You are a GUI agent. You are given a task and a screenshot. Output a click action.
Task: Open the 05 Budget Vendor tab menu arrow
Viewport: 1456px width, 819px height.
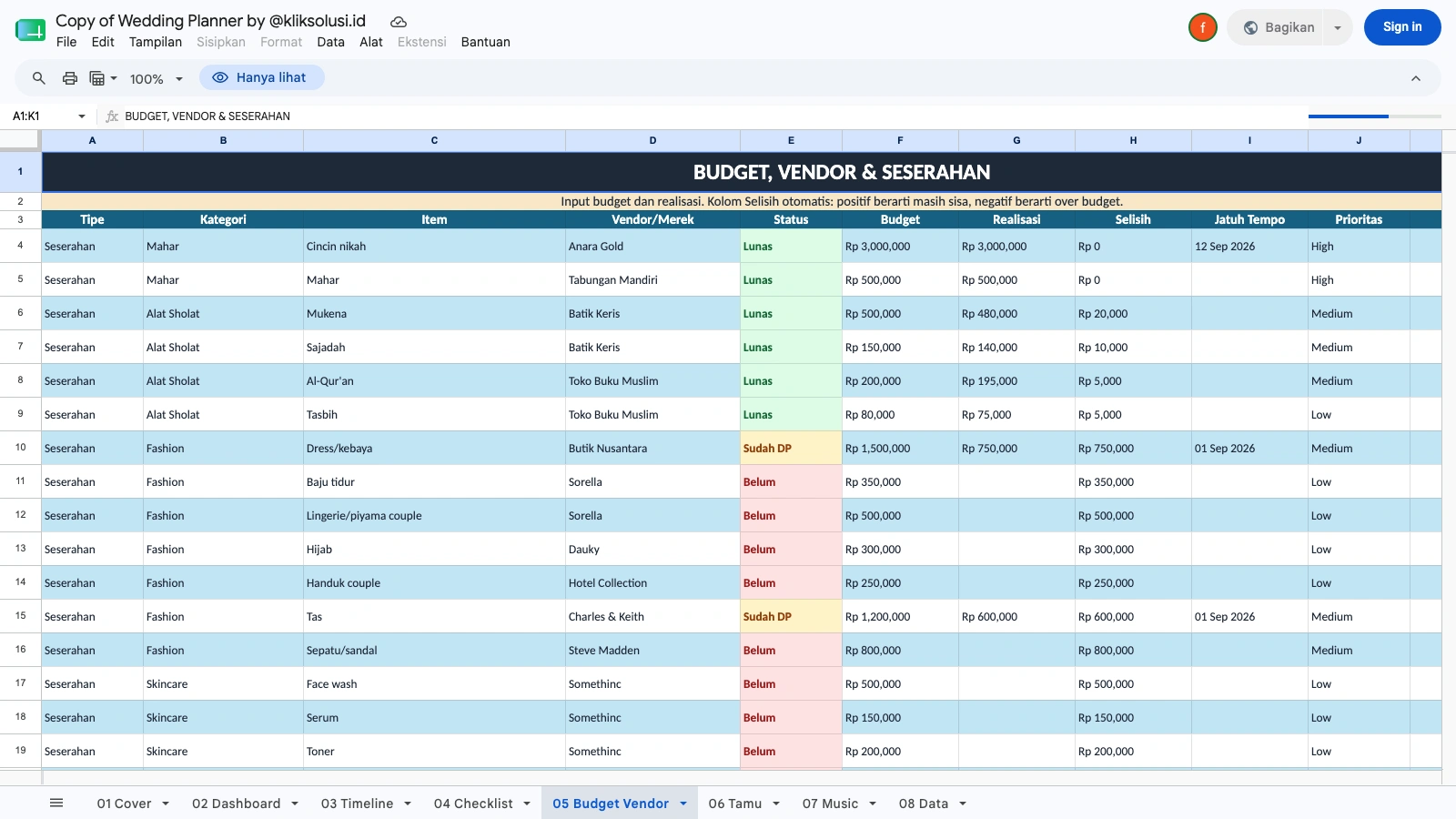(x=682, y=804)
